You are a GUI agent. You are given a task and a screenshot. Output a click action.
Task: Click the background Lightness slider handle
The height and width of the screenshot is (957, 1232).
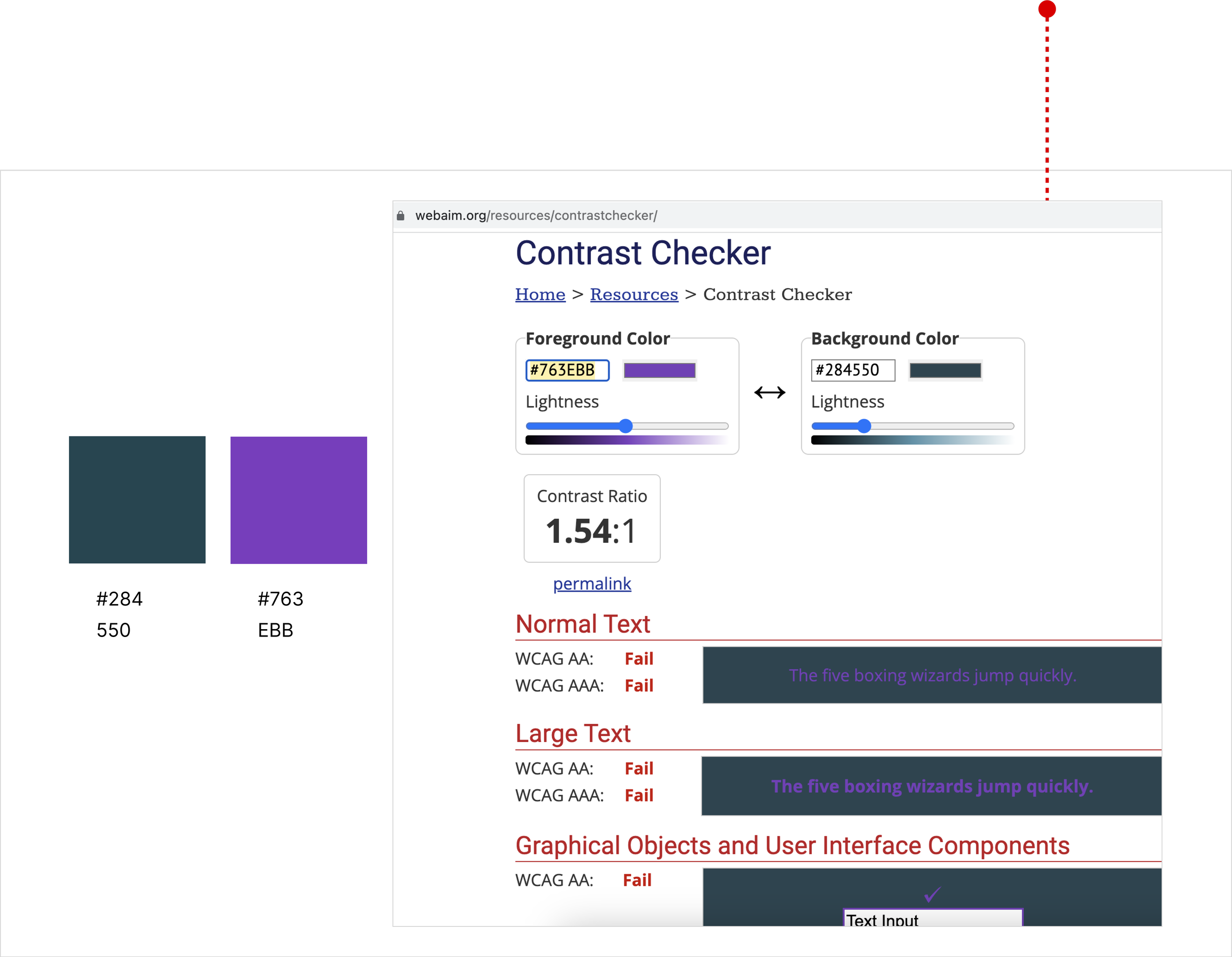pos(864,426)
